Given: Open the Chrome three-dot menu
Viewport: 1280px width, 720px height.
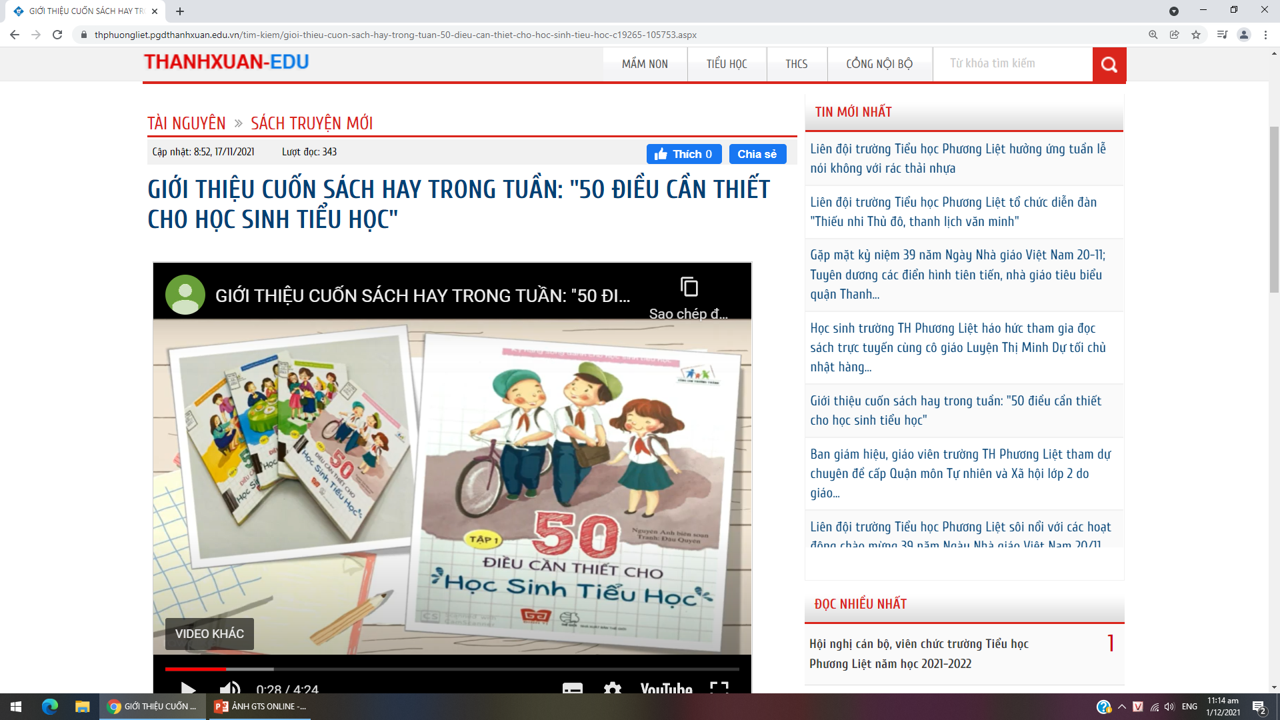Looking at the screenshot, I should click(1266, 34).
